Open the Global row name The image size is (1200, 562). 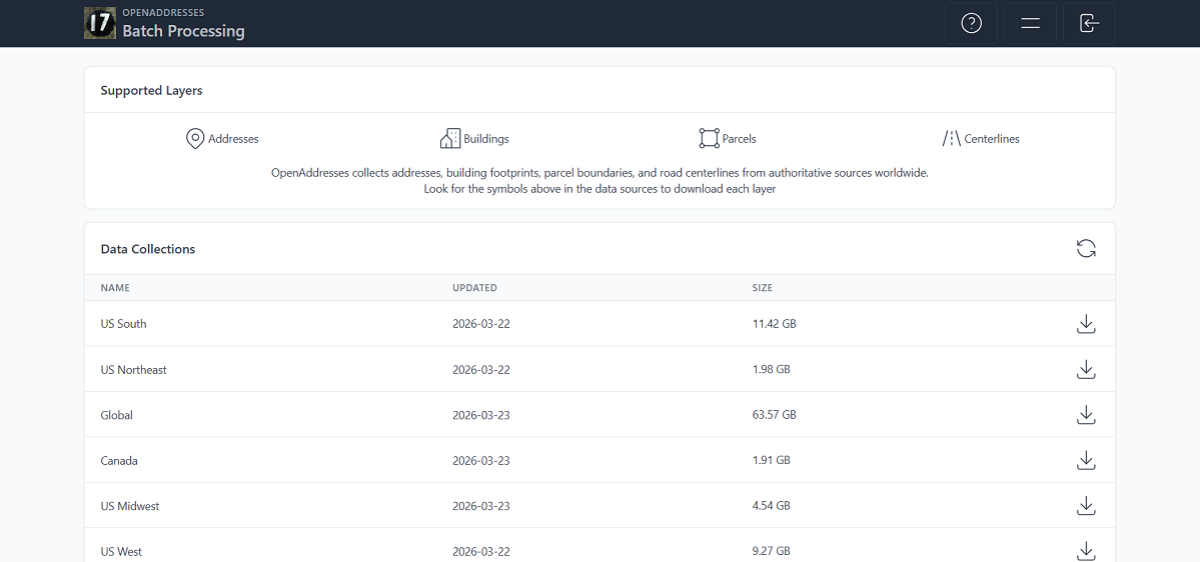pyautogui.click(x=117, y=415)
